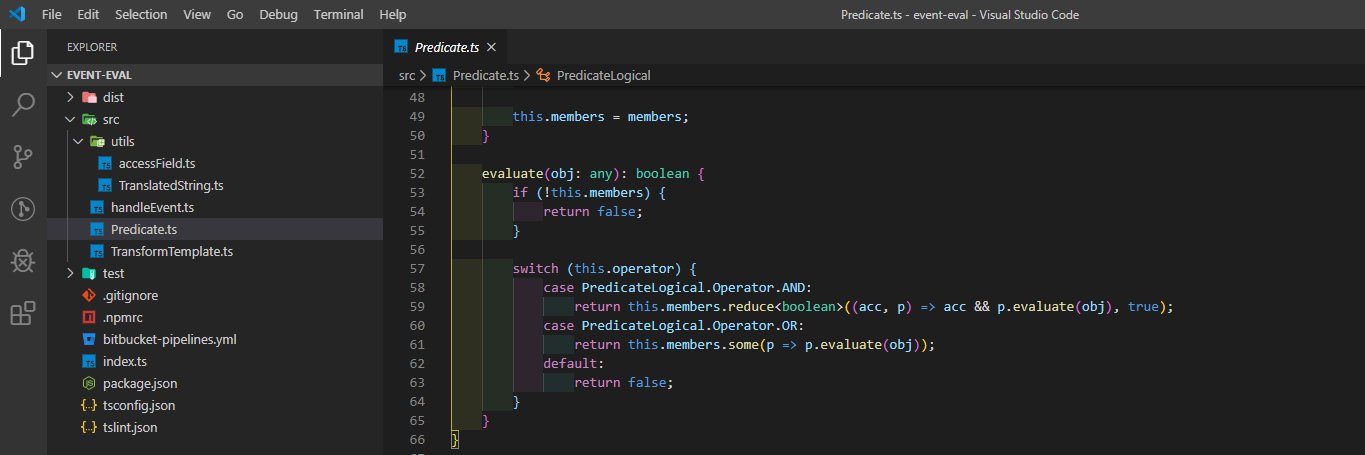Expand the dist folder chevron
Screen dimensions: 1365x455
point(70,98)
